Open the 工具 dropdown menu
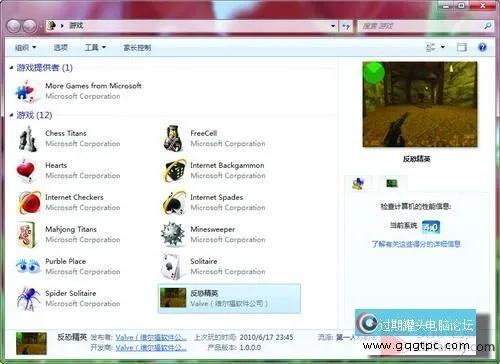 click(95, 48)
